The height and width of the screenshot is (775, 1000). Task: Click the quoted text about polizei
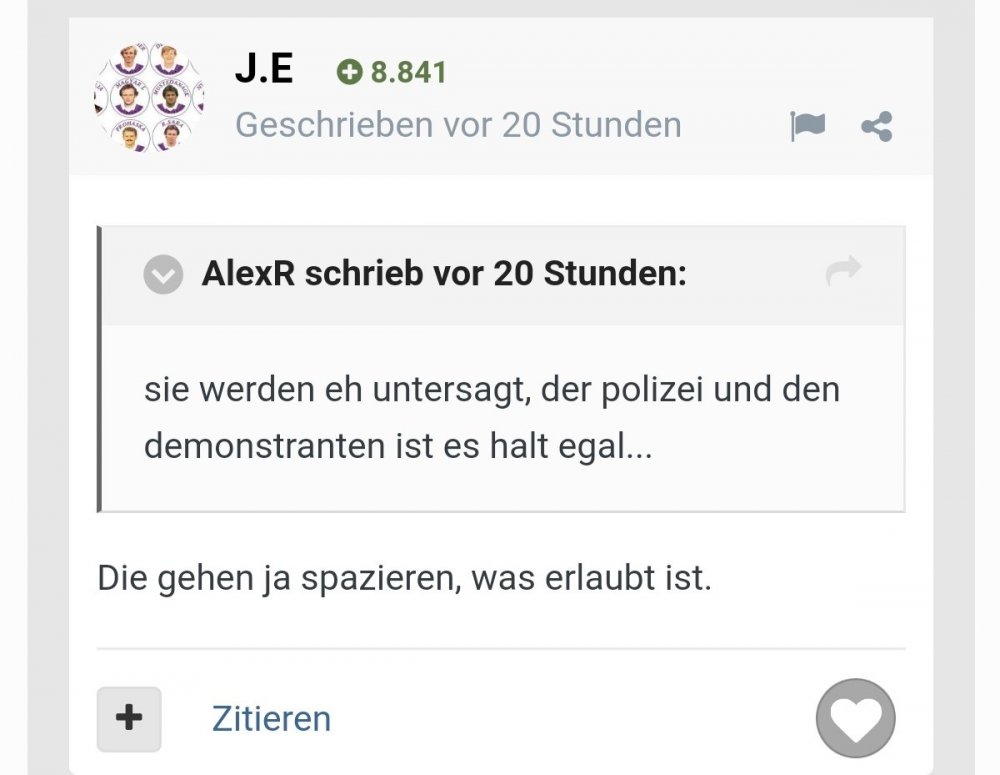pyautogui.click(x=492, y=417)
